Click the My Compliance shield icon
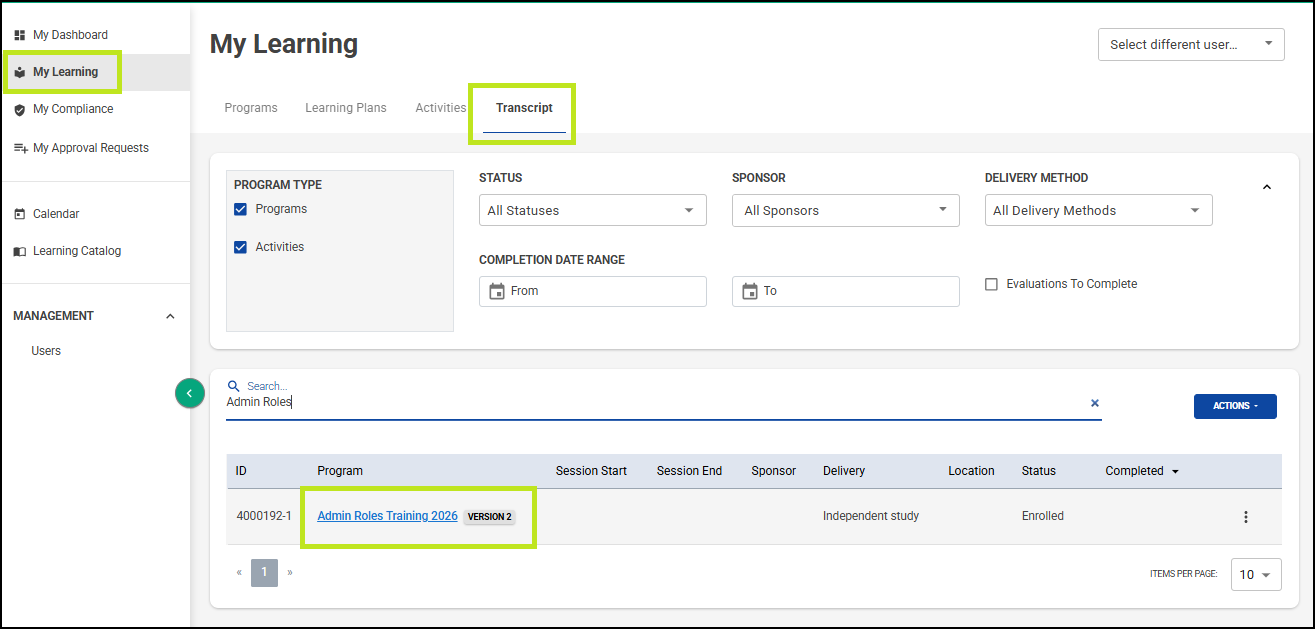This screenshot has height=629, width=1315. pyautogui.click(x=20, y=110)
